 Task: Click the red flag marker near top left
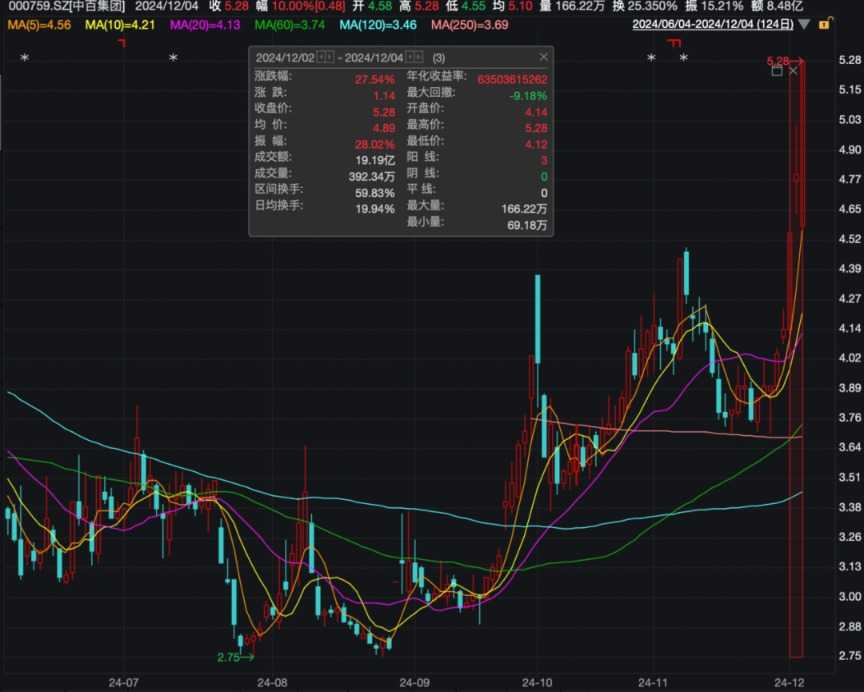tap(122, 43)
